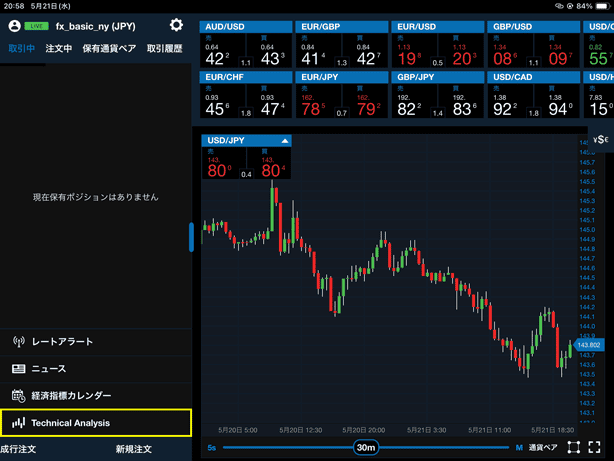This screenshot has height=461, width=614.
Task: Click the panel divider blue handle
Action: [x=191, y=237]
